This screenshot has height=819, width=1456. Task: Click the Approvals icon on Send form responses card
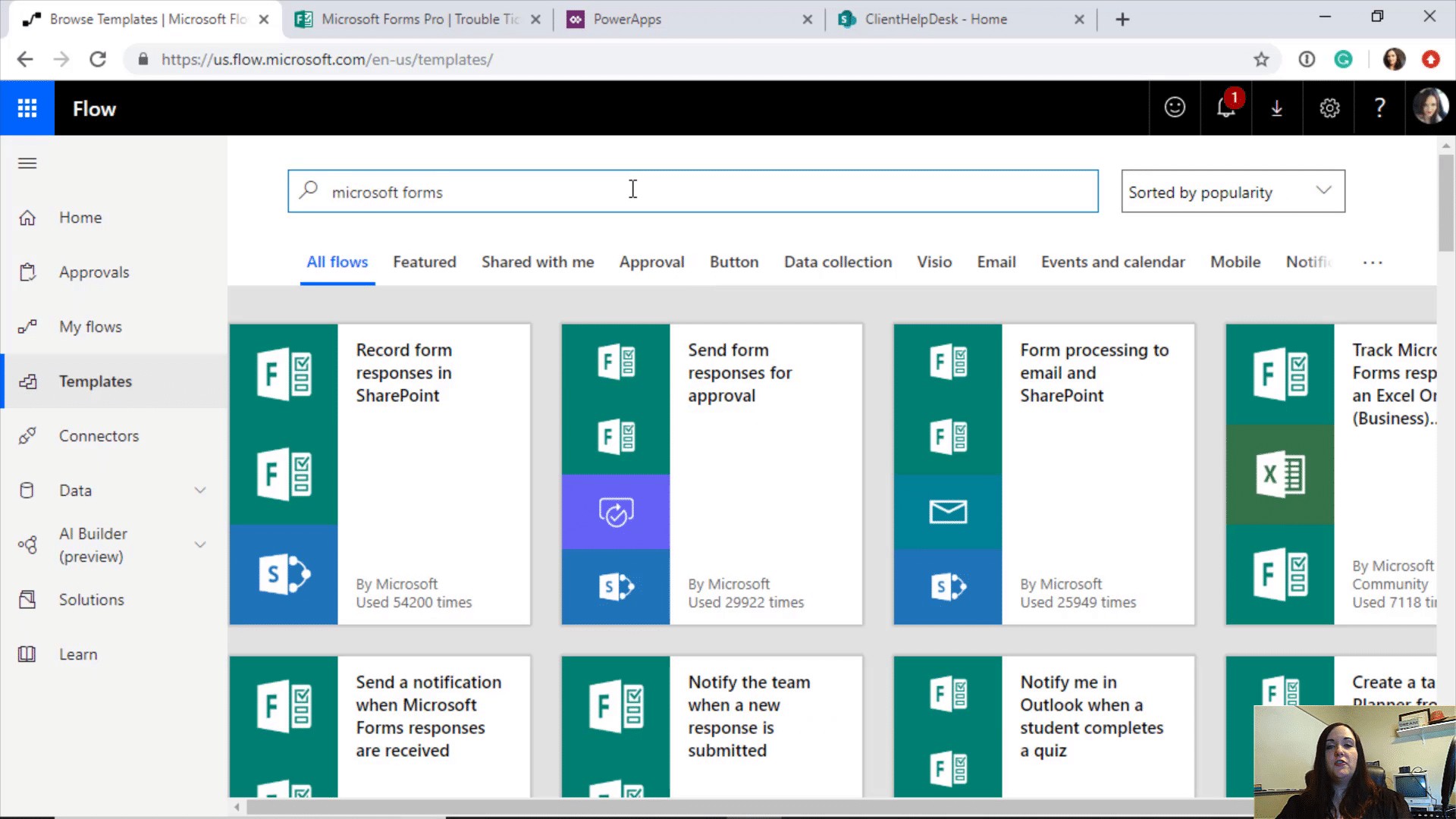point(616,512)
